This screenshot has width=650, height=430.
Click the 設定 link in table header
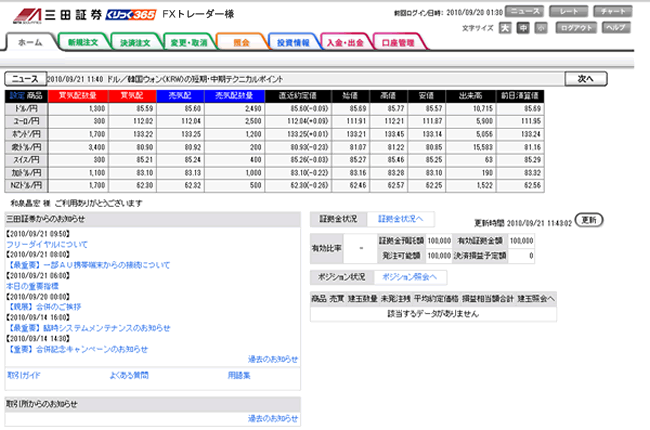coord(17,96)
